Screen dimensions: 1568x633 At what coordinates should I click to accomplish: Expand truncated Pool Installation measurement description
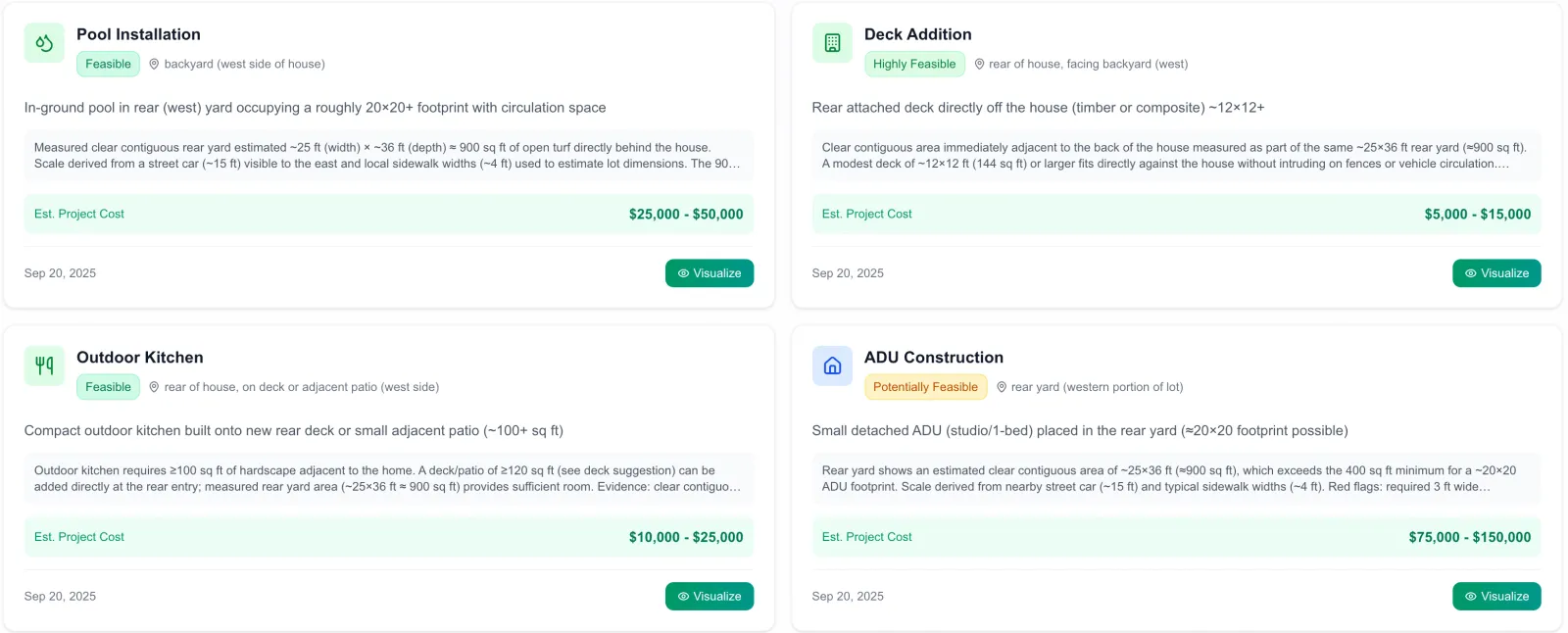pos(389,156)
